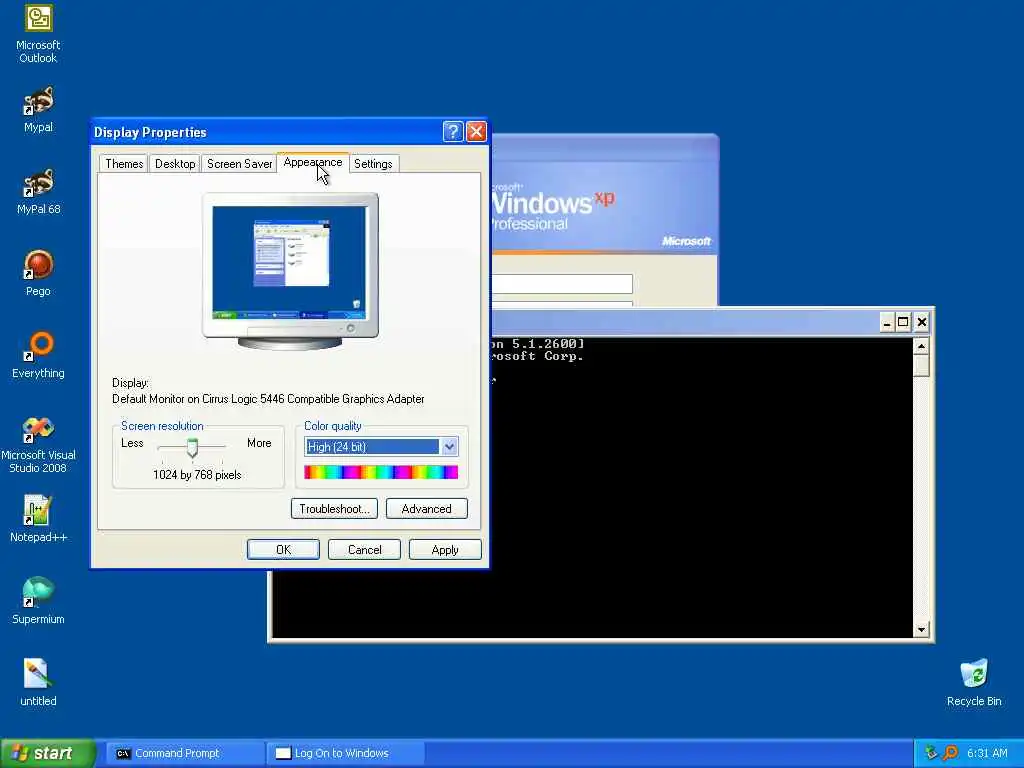Screen dimensions: 1024x768
Task: Confirm with the OK button
Action: click(x=283, y=550)
